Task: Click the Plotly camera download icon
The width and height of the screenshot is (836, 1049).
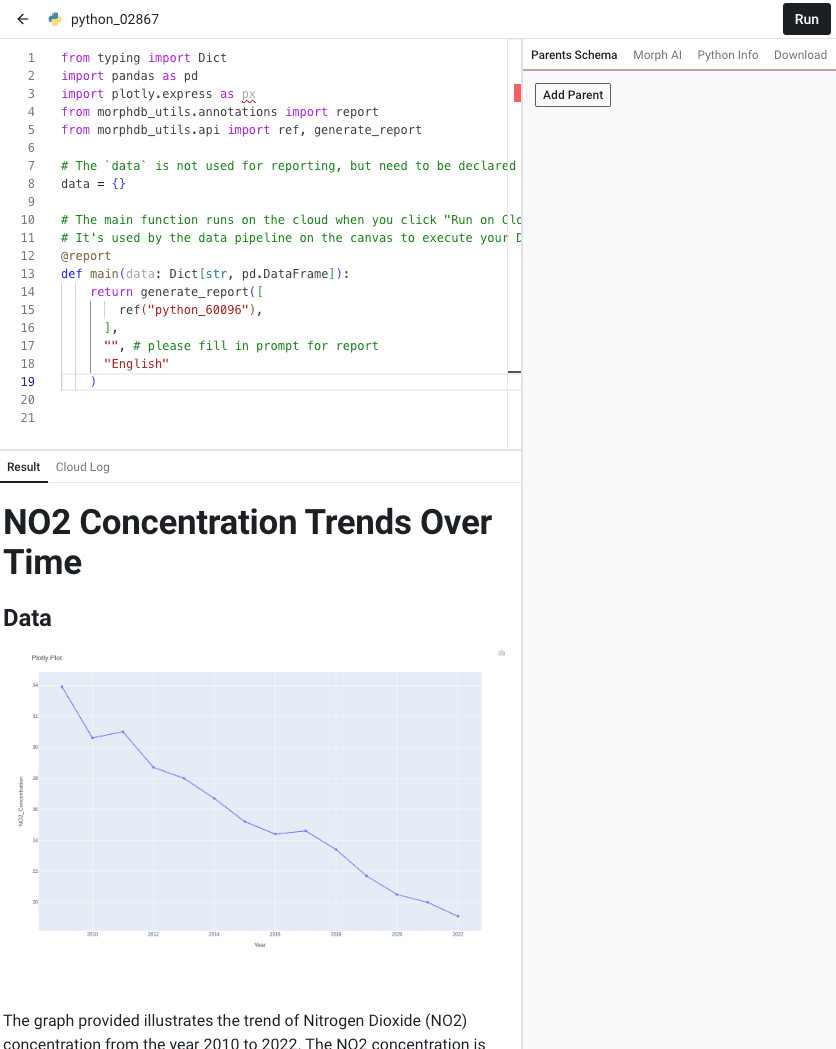Action: coord(502,653)
